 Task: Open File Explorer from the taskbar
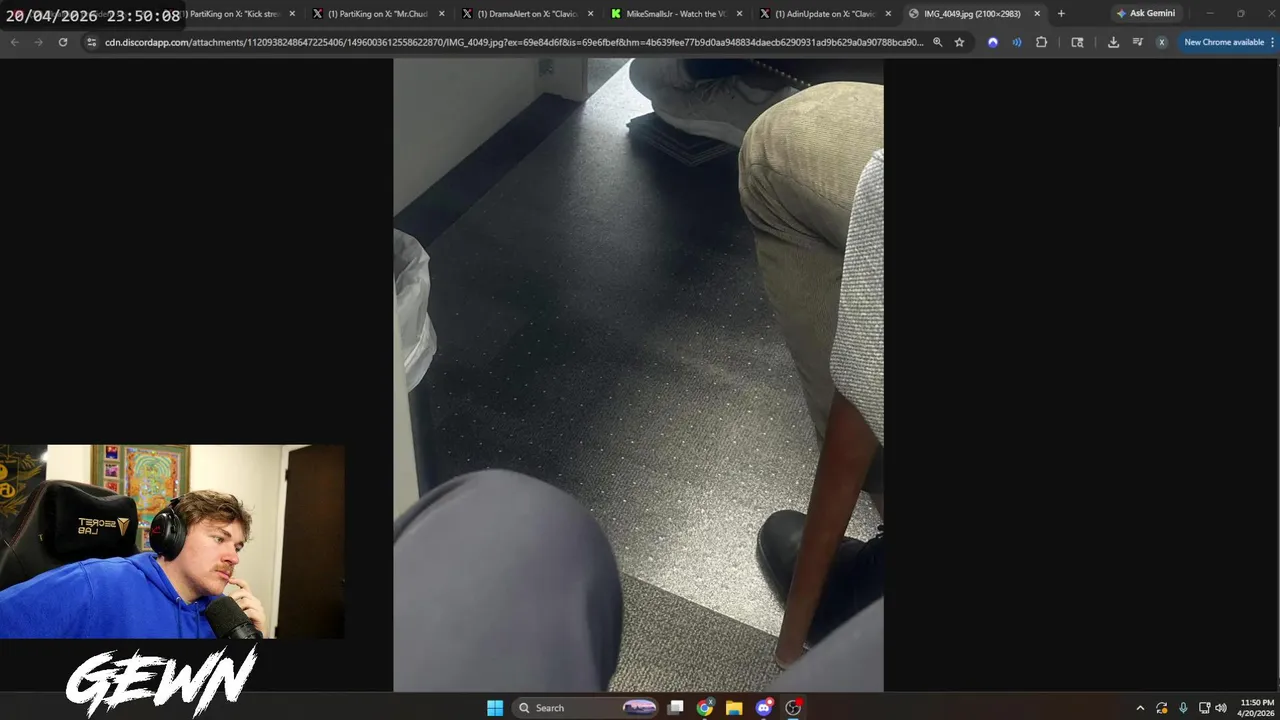click(x=734, y=708)
